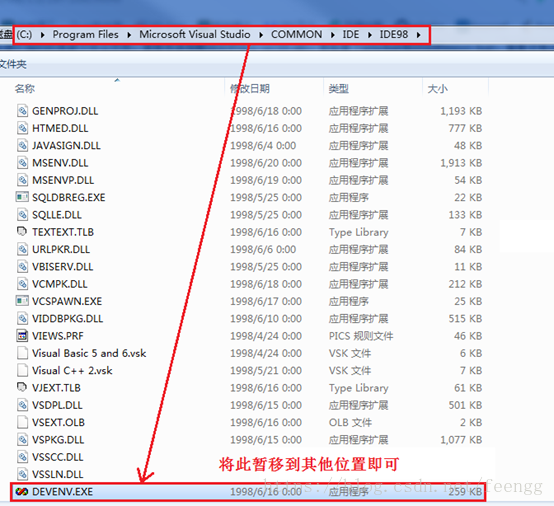The height and width of the screenshot is (506, 554).
Task: Click the VIEWS.PRF file icon
Action: 22,336
